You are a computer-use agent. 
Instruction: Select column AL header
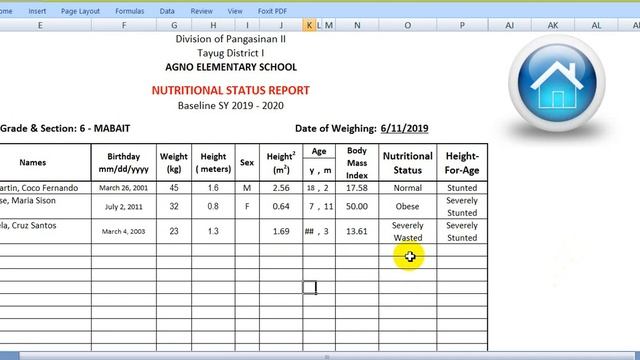point(596,25)
